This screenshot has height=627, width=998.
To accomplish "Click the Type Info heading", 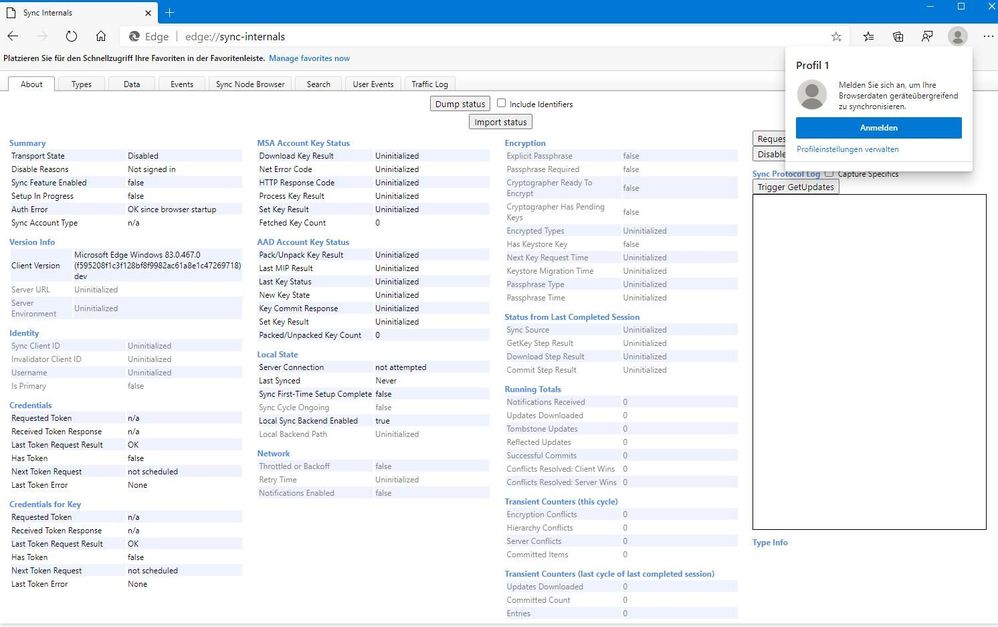I will 770,542.
